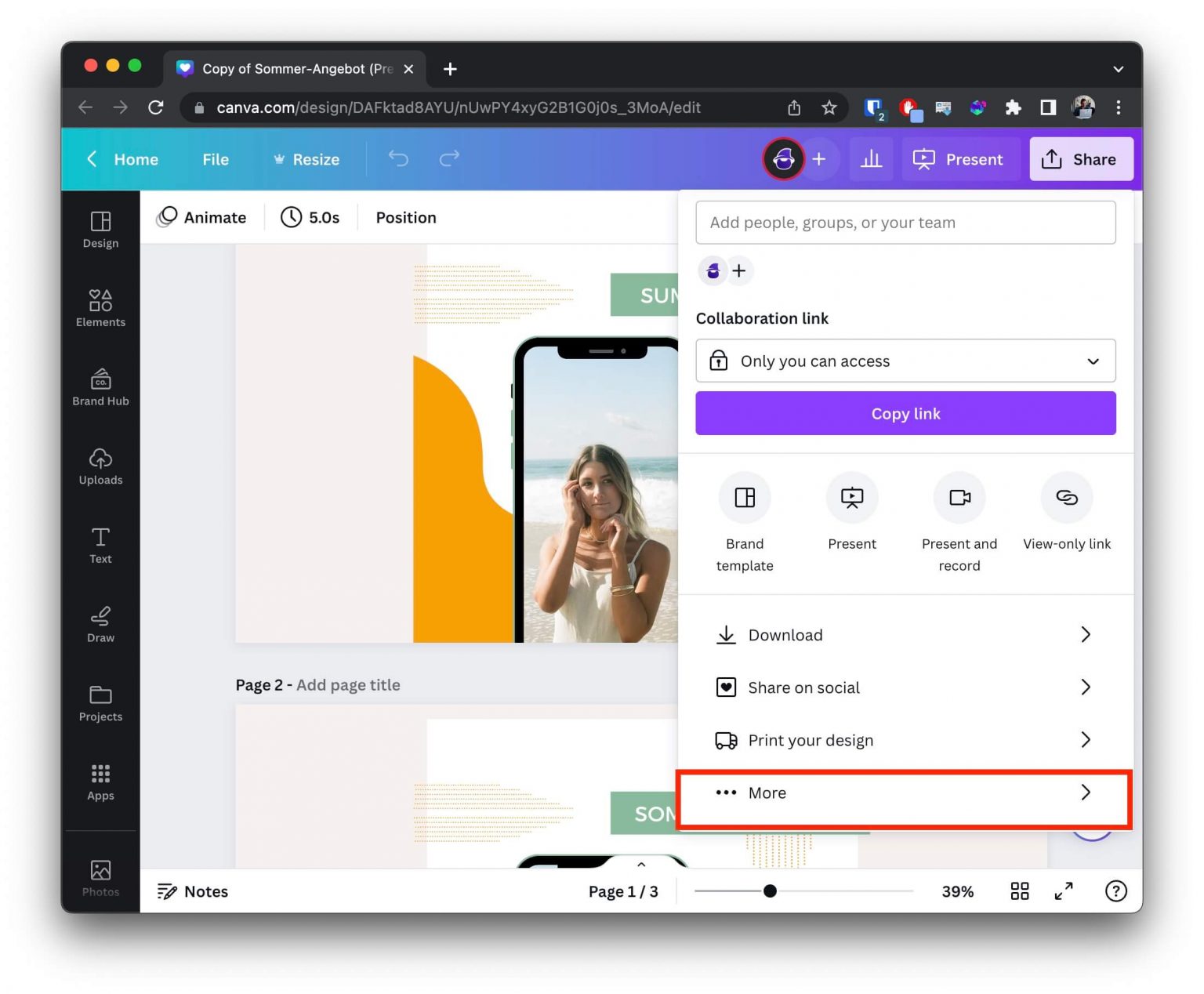Close the Canva browser tab
Image resolution: width=1204 pixels, height=994 pixels.
click(408, 69)
